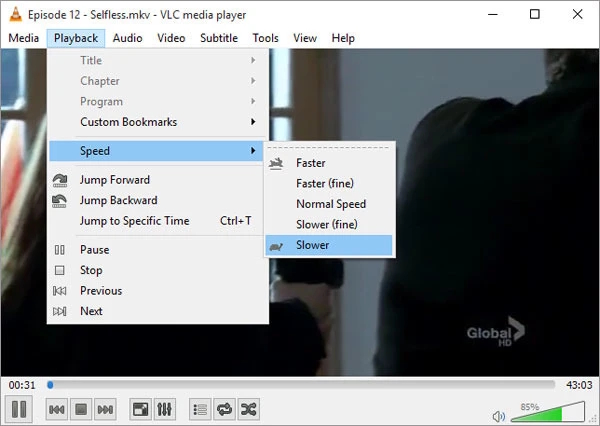Select Slower (fine) speed option
Image resolution: width=600 pixels, height=426 pixels.
329,224
